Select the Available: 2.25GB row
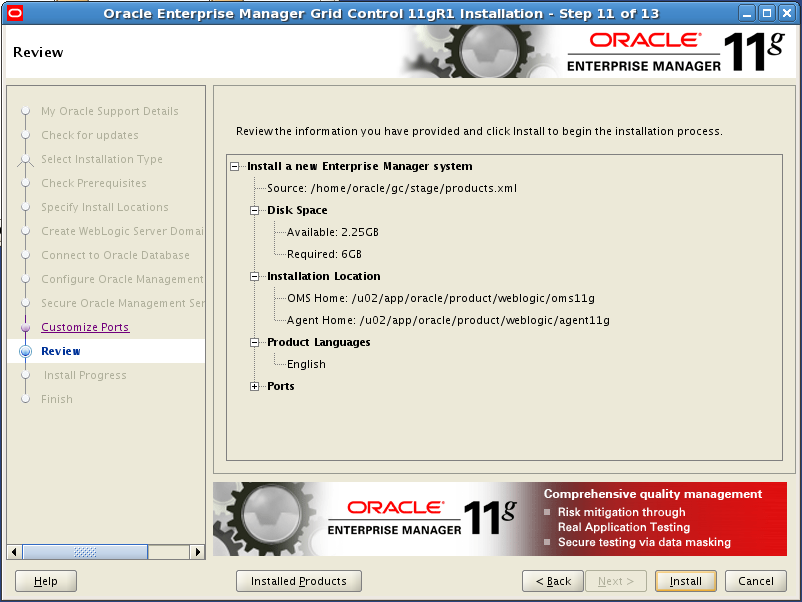Viewport: 802px width, 602px height. click(x=332, y=232)
